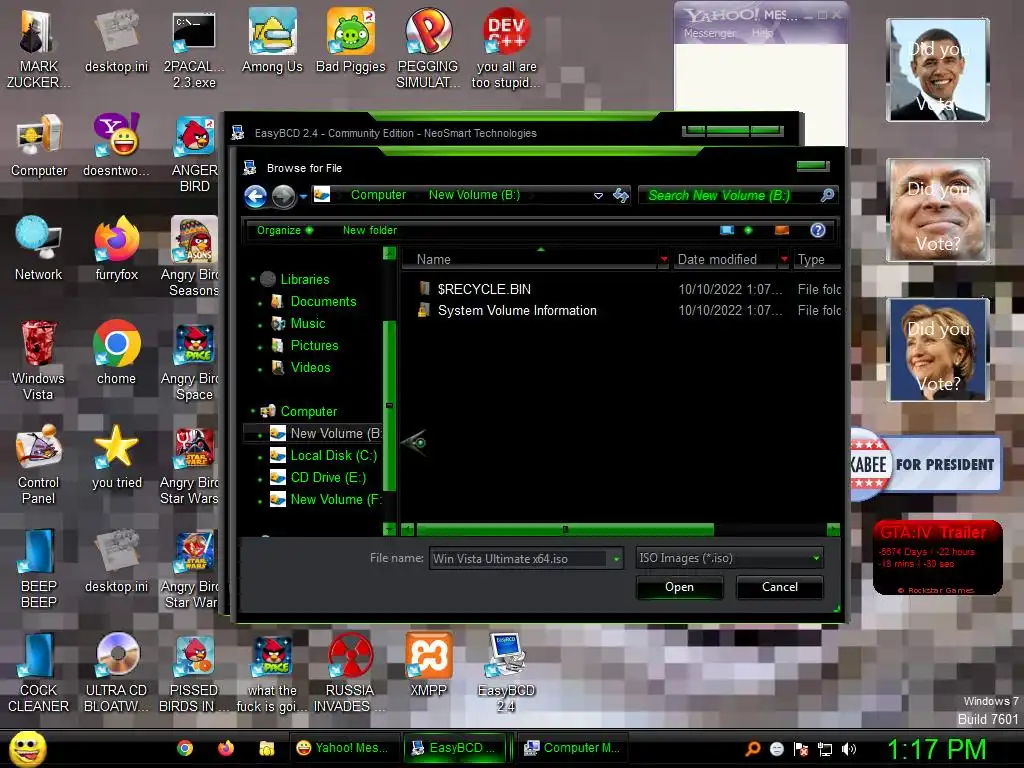Click the Cancel button
Image resolution: width=1024 pixels, height=768 pixels.
pos(780,587)
